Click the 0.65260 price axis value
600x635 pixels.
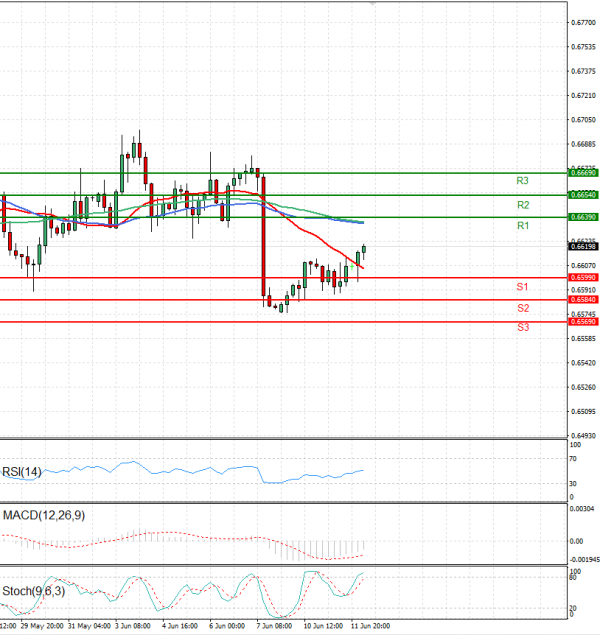click(583, 387)
